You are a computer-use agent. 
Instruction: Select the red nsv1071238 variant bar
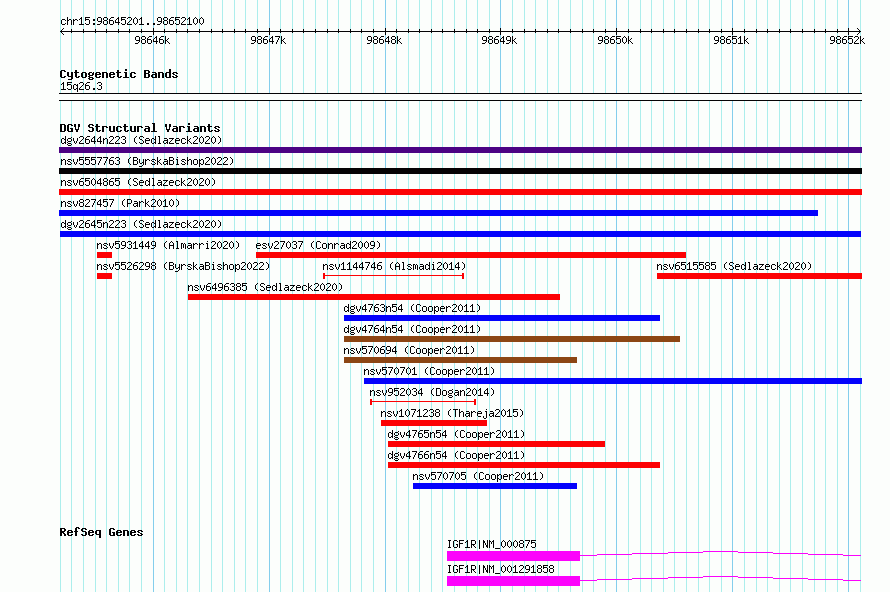pyautogui.click(x=434, y=423)
